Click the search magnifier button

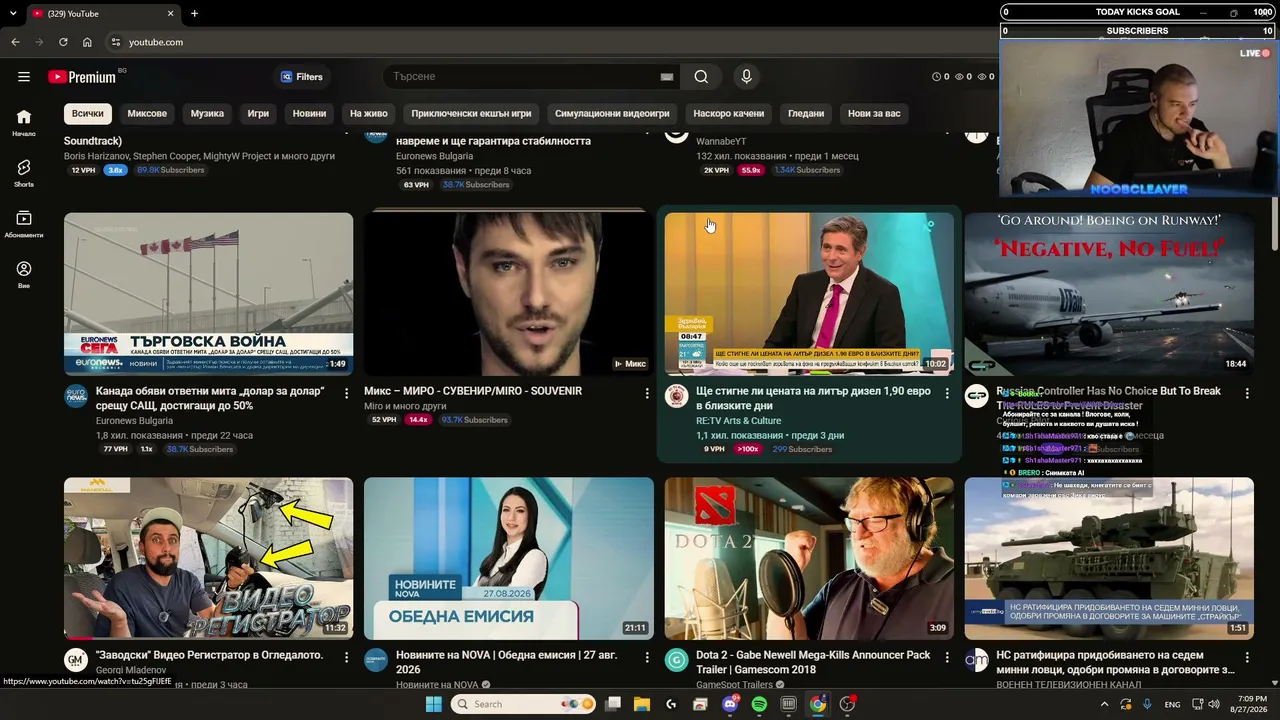pos(701,77)
